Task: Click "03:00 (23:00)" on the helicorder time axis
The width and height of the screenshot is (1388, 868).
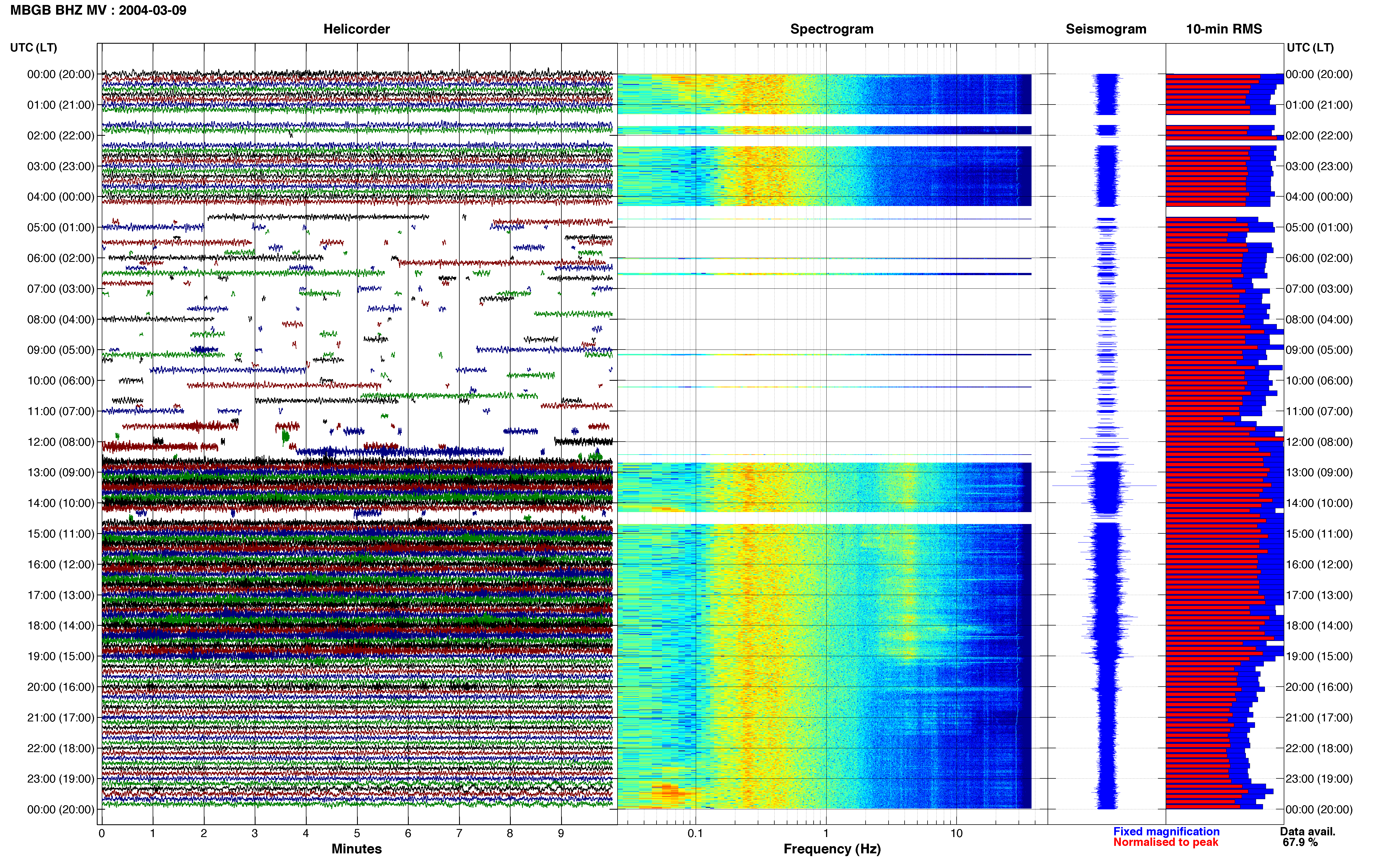Action: pos(61,166)
